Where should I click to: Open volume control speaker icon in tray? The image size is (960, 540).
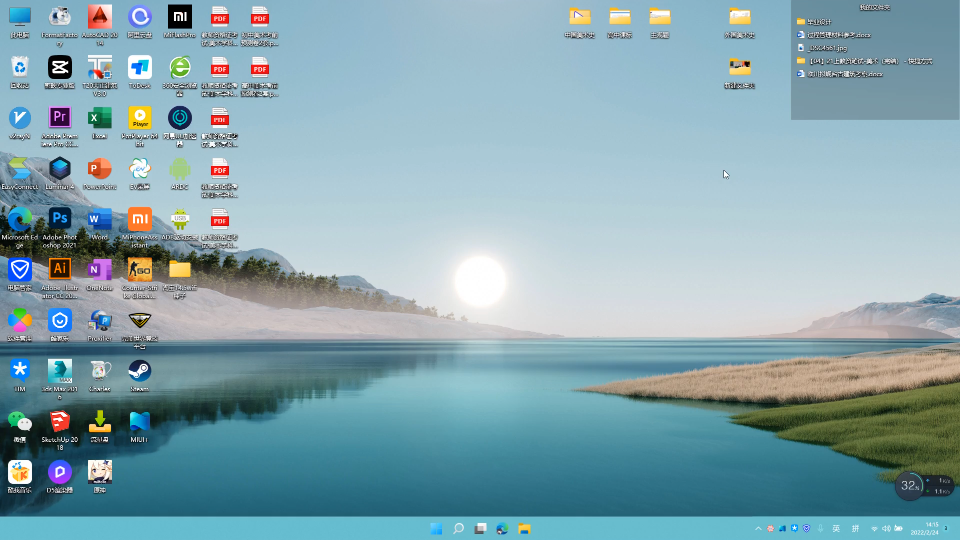[x=886, y=528]
